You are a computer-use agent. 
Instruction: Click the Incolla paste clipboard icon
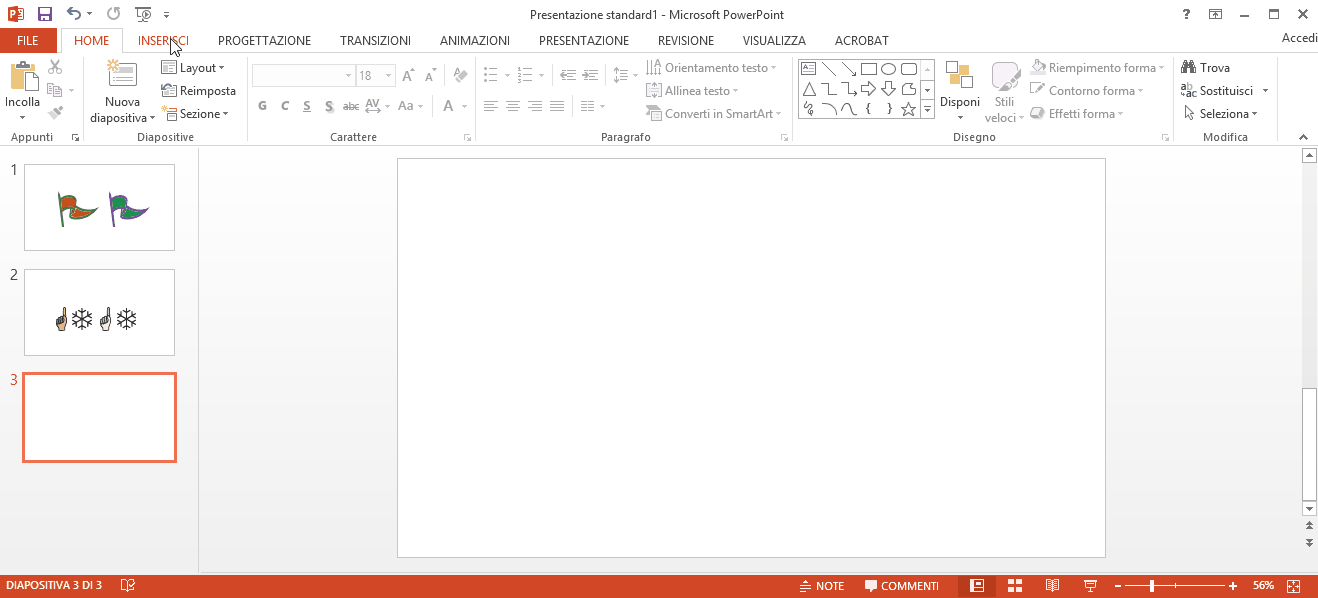pos(22,78)
